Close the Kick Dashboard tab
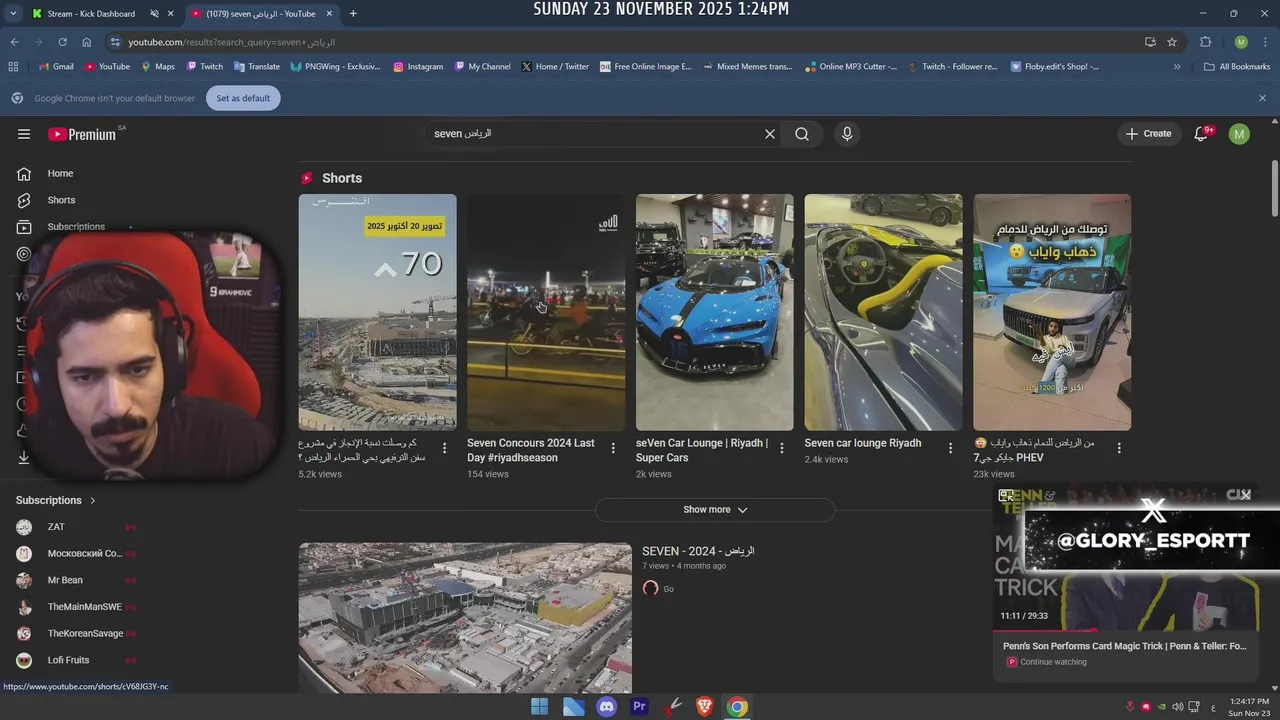This screenshot has height=720, width=1280. (x=170, y=13)
